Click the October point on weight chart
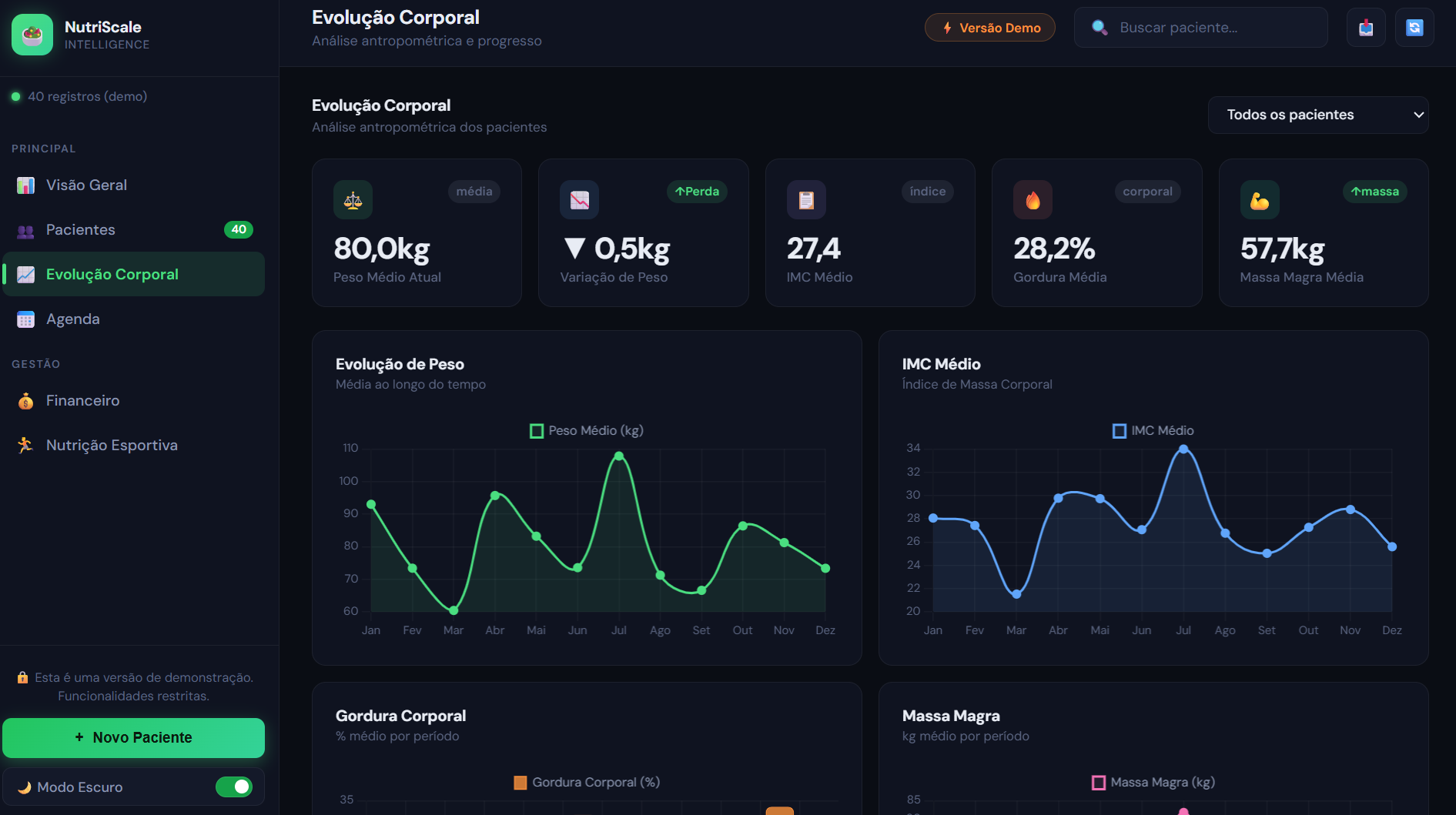Viewport: 1456px width, 815px height. click(x=743, y=526)
